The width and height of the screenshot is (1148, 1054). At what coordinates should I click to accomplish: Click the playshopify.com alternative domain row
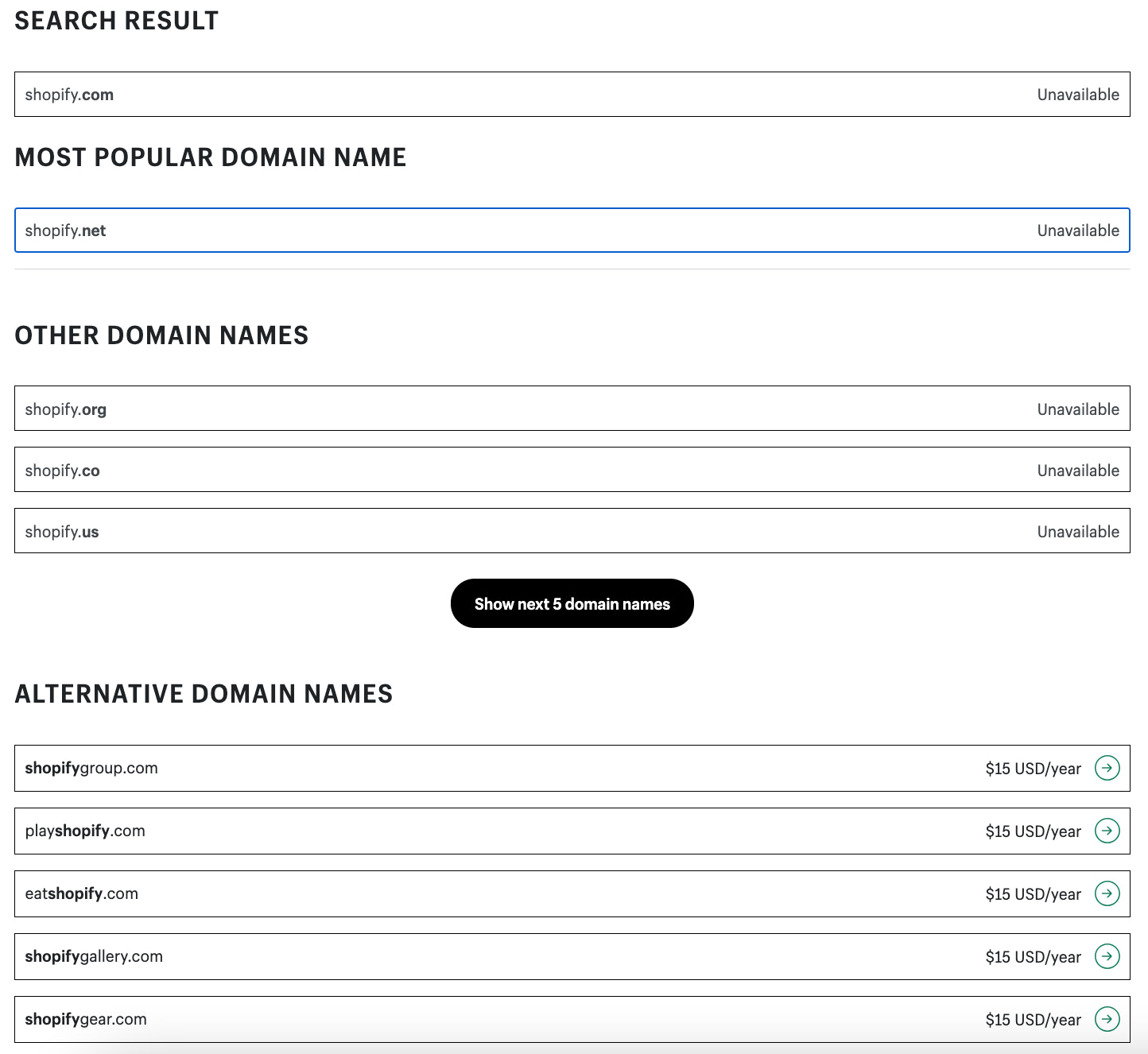pyautogui.click(x=477, y=831)
